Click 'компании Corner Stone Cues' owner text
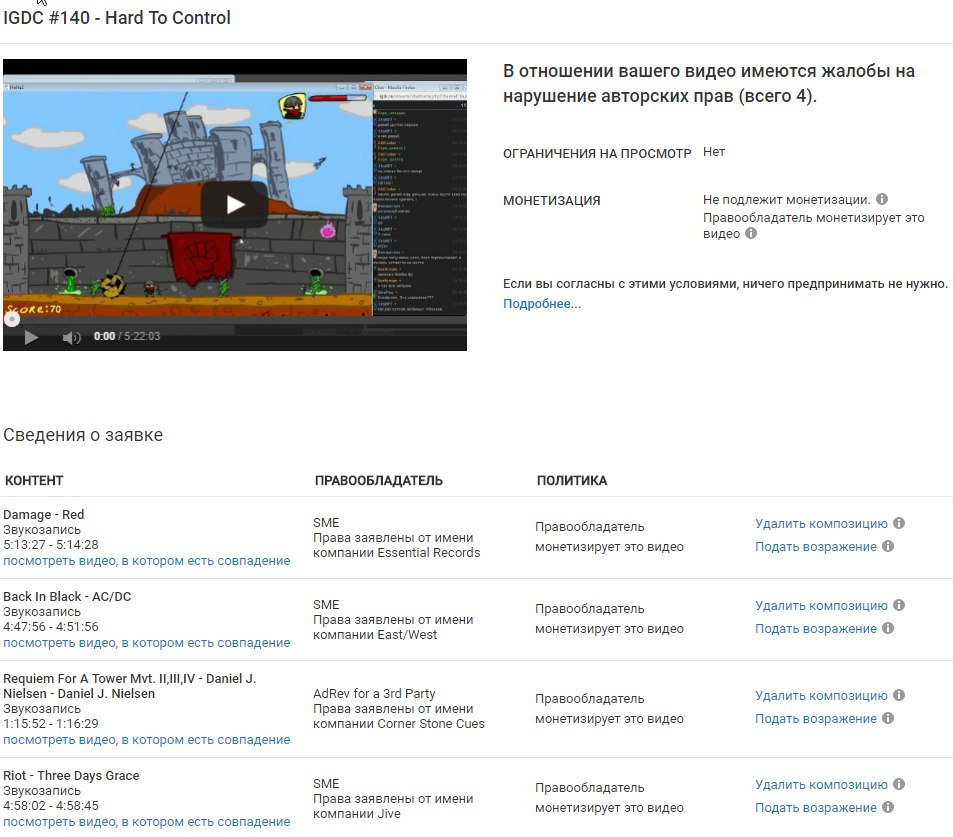Image resolution: width=953 pixels, height=837 pixels. (x=399, y=724)
